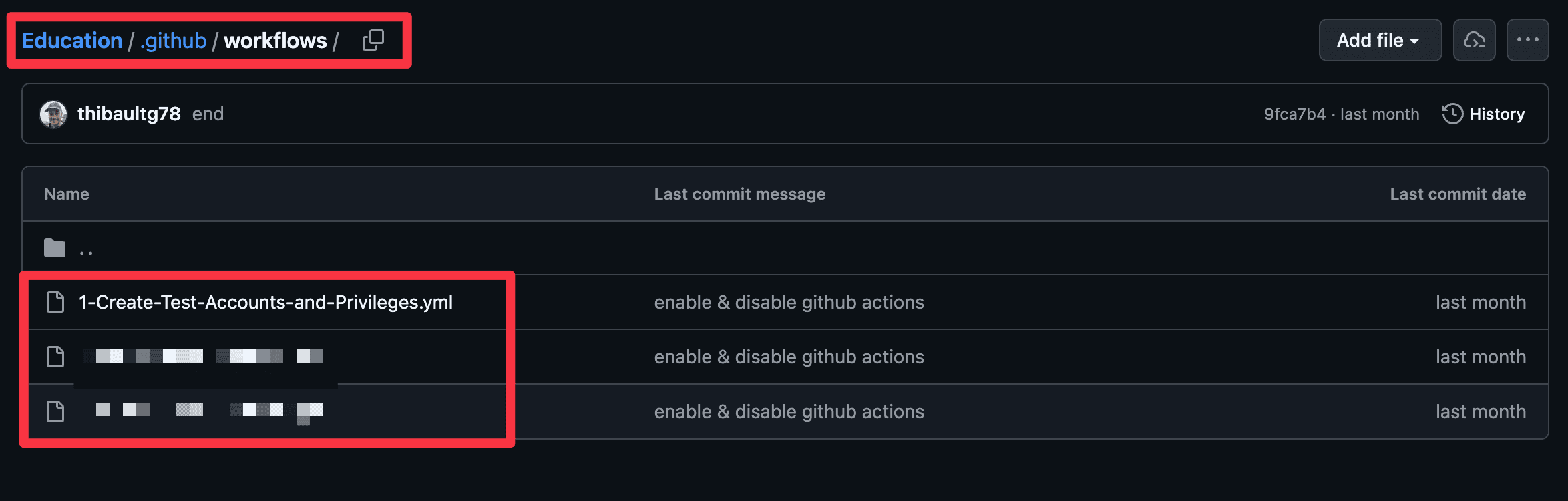Navigate to the .github breadcrumb folder
This screenshot has height=501, width=1568.
[174, 41]
